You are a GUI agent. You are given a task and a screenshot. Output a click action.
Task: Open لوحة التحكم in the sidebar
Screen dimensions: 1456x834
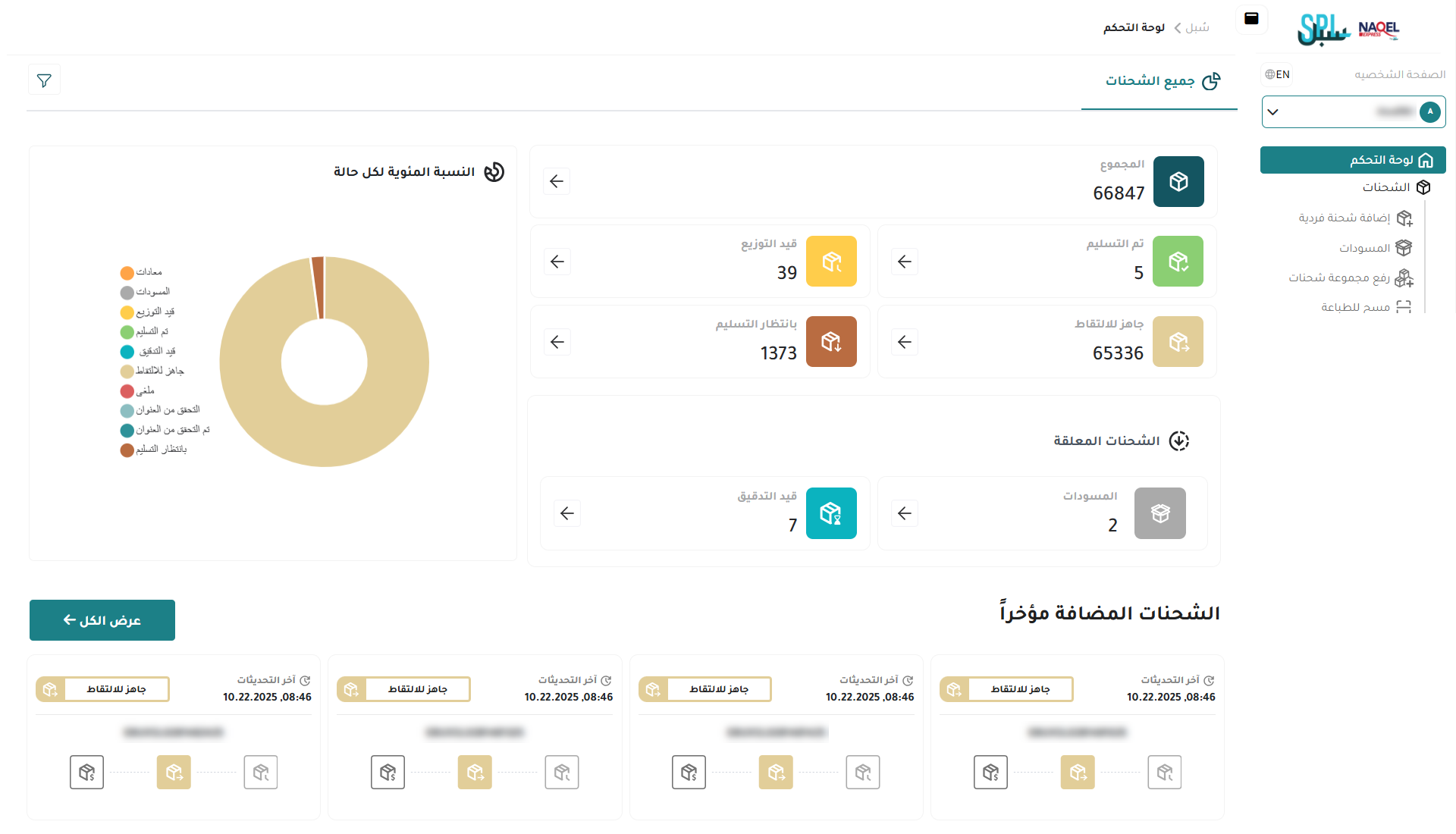[1353, 160]
